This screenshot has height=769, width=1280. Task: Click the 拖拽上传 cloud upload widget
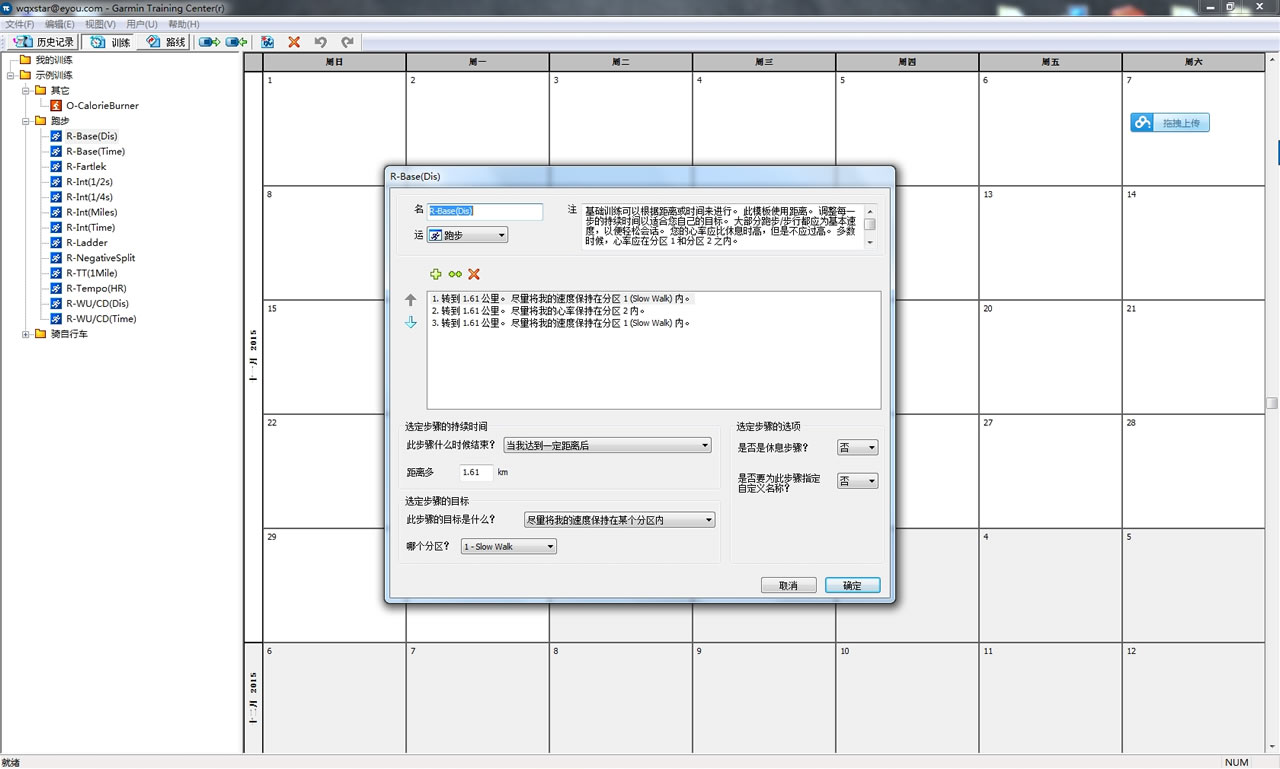point(1171,123)
